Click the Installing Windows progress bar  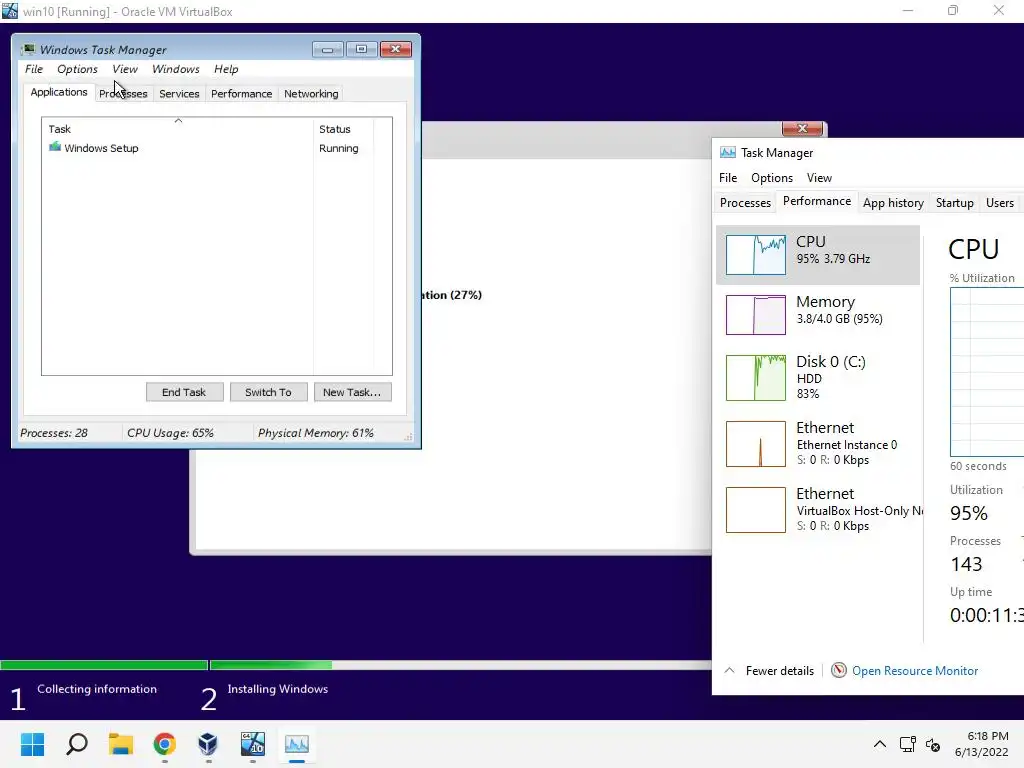point(460,665)
